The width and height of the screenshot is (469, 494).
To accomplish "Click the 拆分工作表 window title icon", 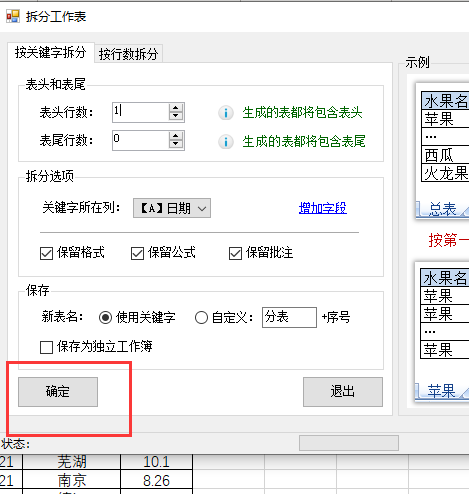I will (13, 16).
